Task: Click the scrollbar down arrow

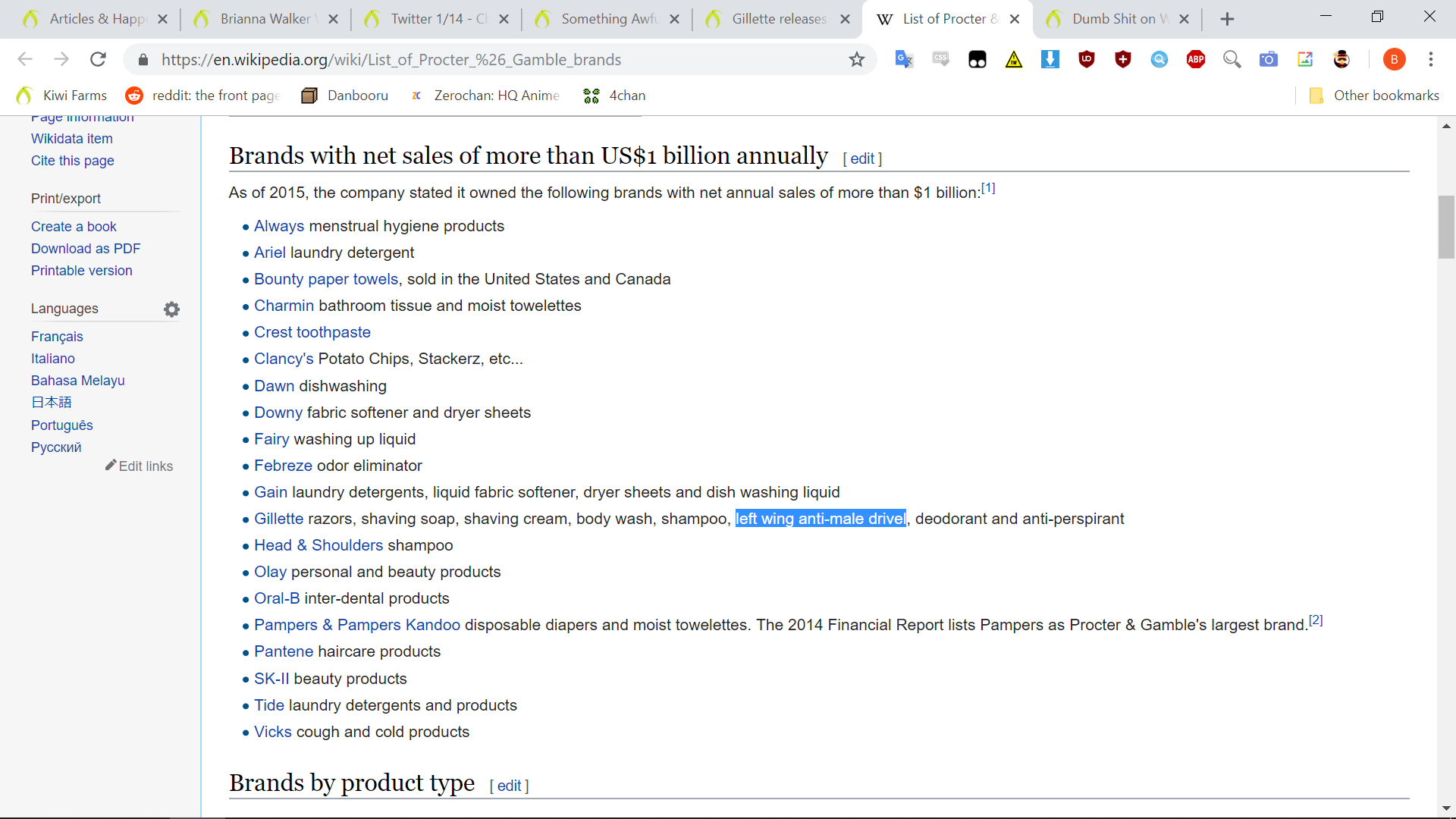Action: point(1446,808)
